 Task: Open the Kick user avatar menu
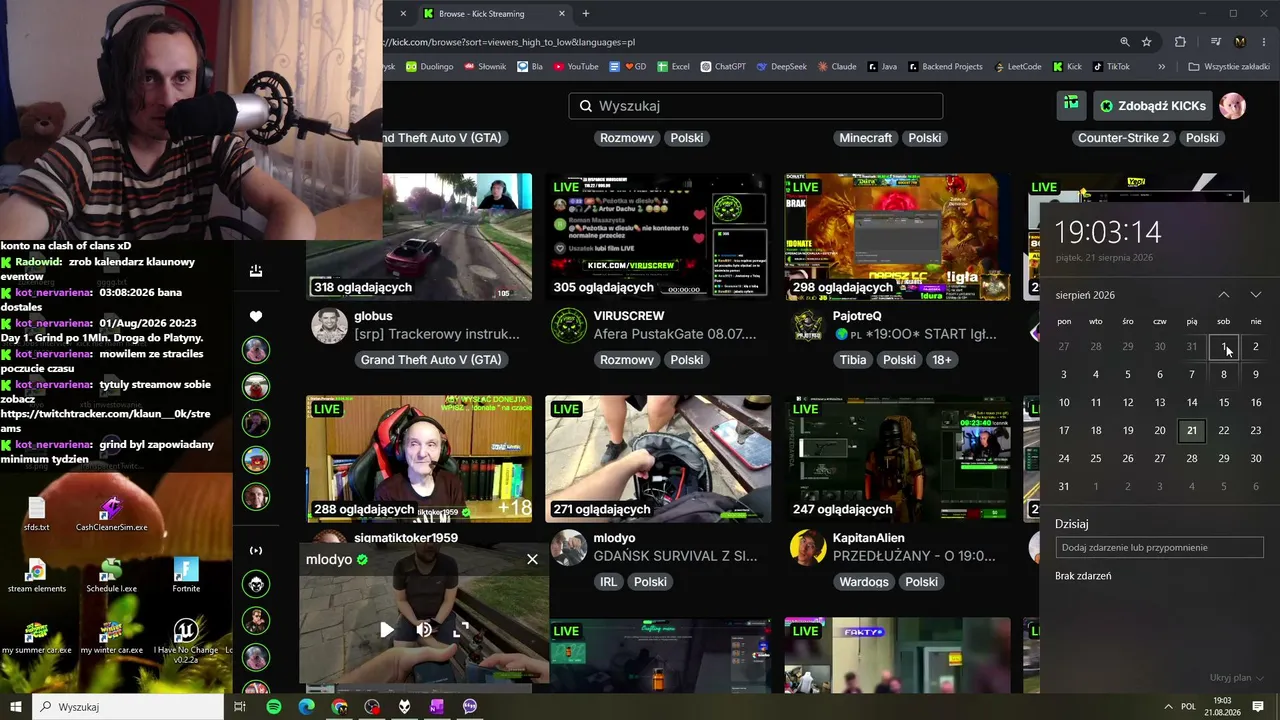pyautogui.click(x=1233, y=106)
